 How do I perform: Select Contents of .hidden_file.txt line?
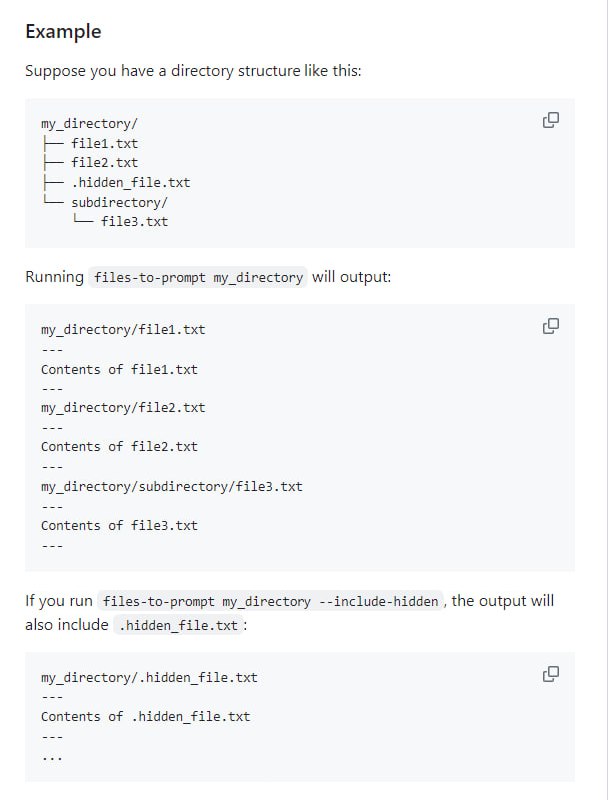(x=145, y=716)
